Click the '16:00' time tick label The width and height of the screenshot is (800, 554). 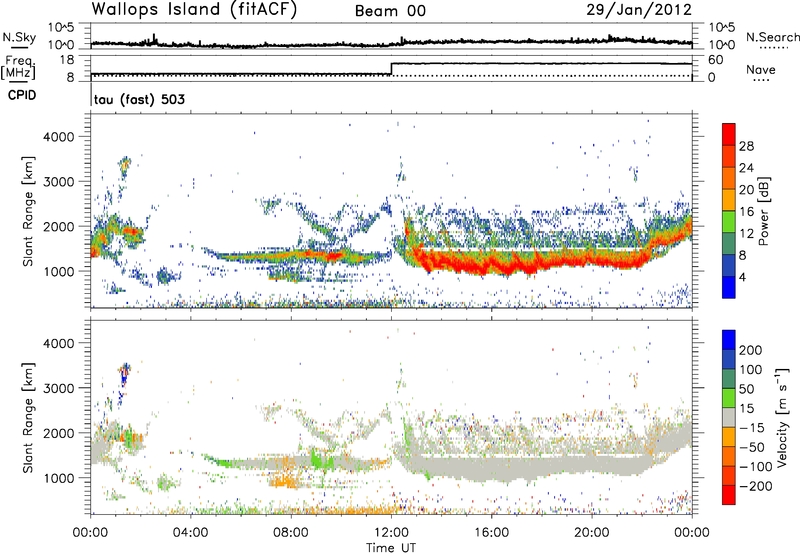coord(491,533)
